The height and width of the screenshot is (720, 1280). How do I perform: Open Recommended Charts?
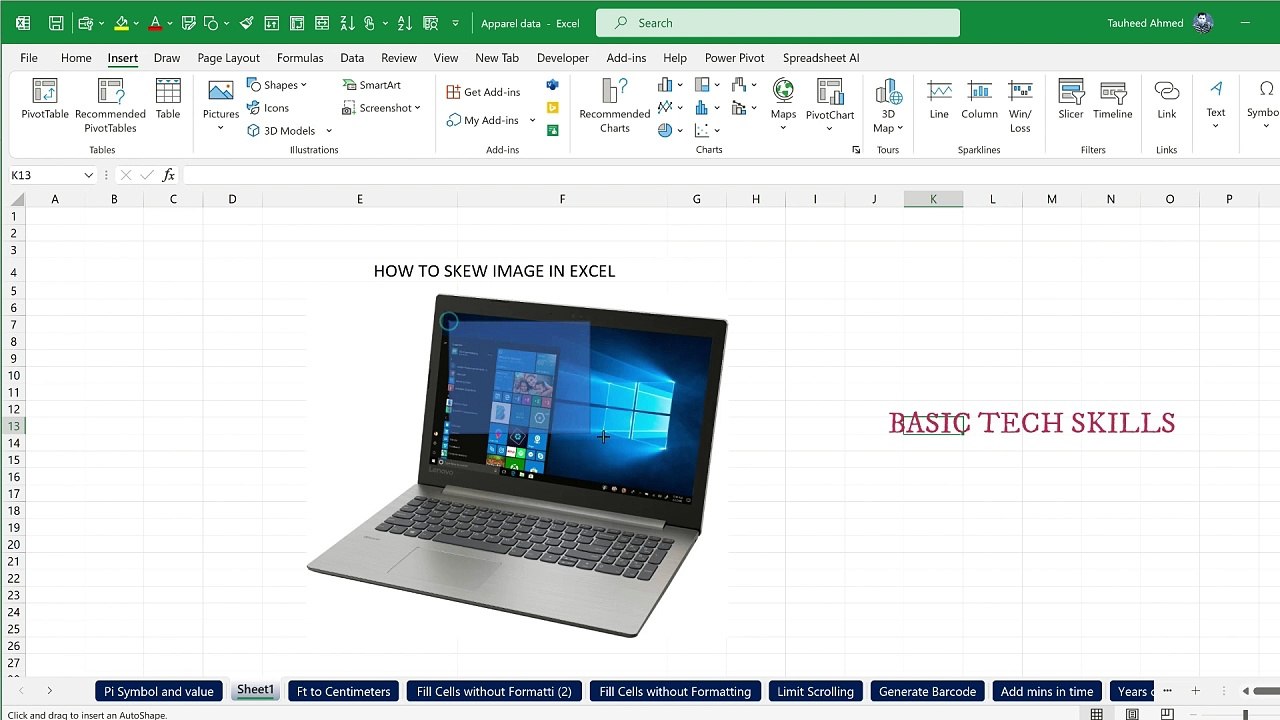coord(615,105)
